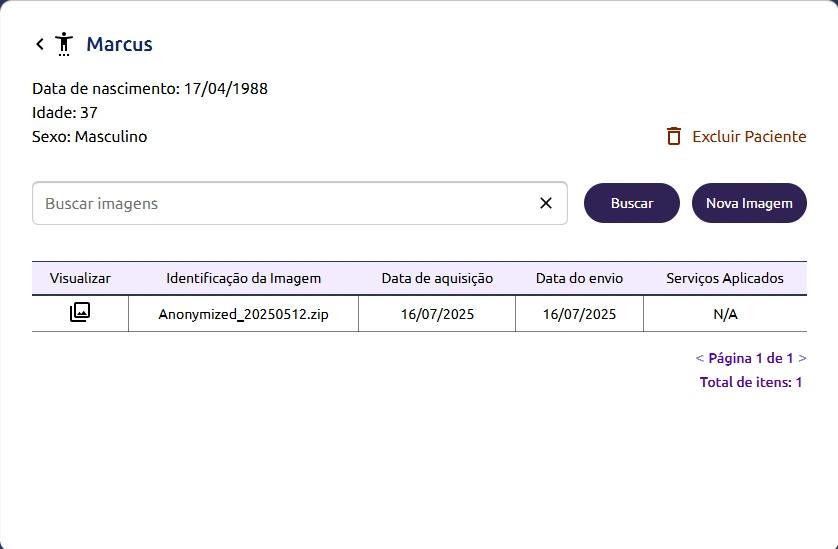Go to next page arrow
The height and width of the screenshot is (549, 838).
803,358
